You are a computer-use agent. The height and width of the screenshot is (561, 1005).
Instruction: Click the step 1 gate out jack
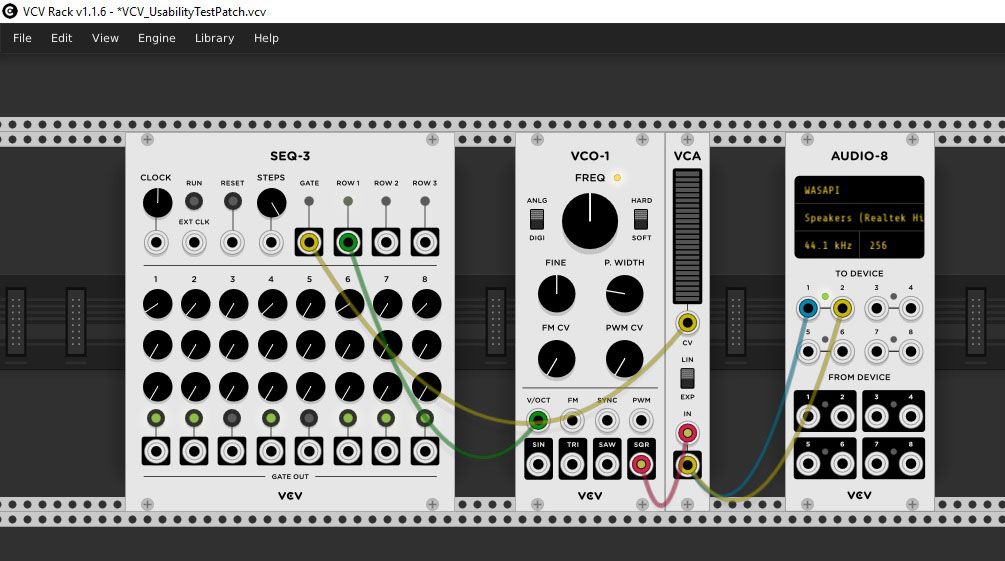point(156,451)
